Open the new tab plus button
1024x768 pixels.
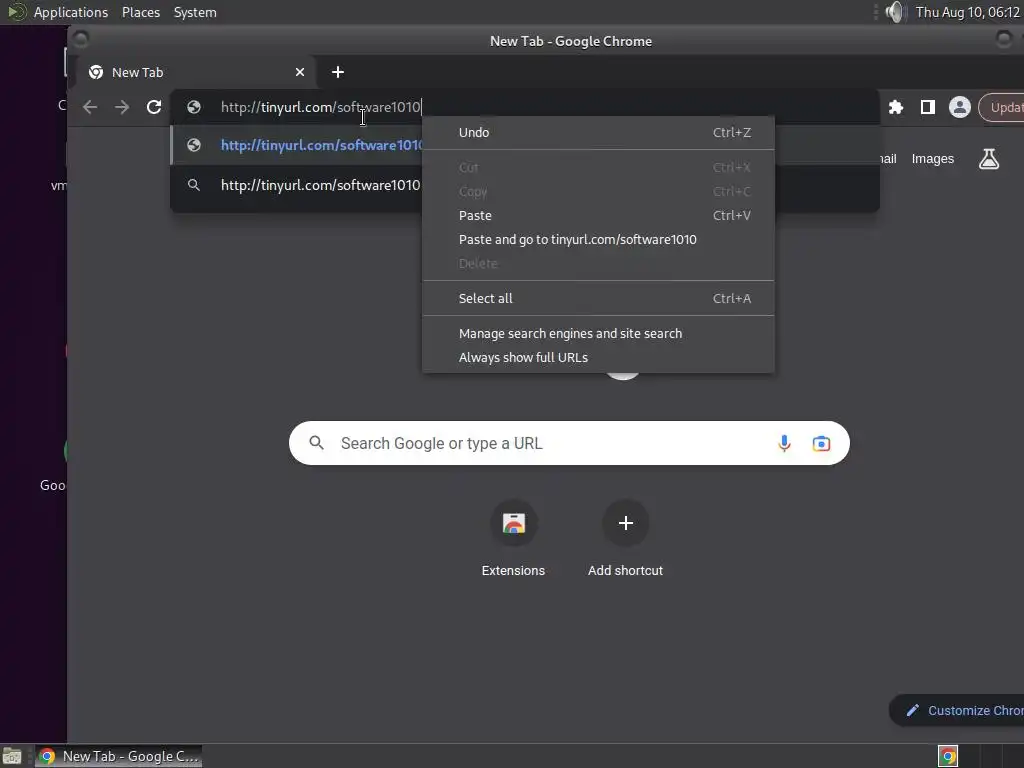[338, 72]
